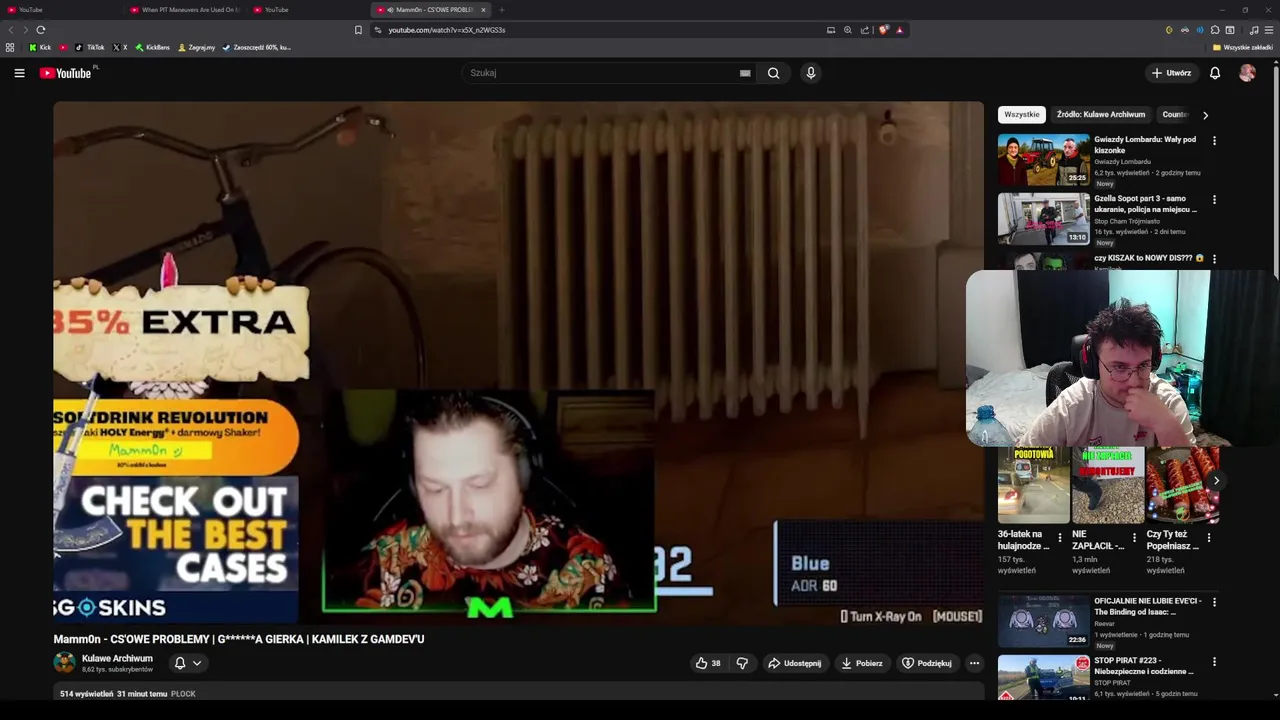Open the TikTok bookmark

click(90, 47)
